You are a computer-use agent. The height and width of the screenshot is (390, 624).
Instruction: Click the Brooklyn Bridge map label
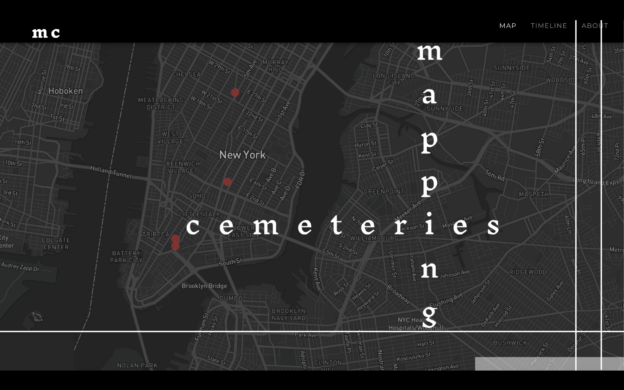pyautogui.click(x=204, y=286)
